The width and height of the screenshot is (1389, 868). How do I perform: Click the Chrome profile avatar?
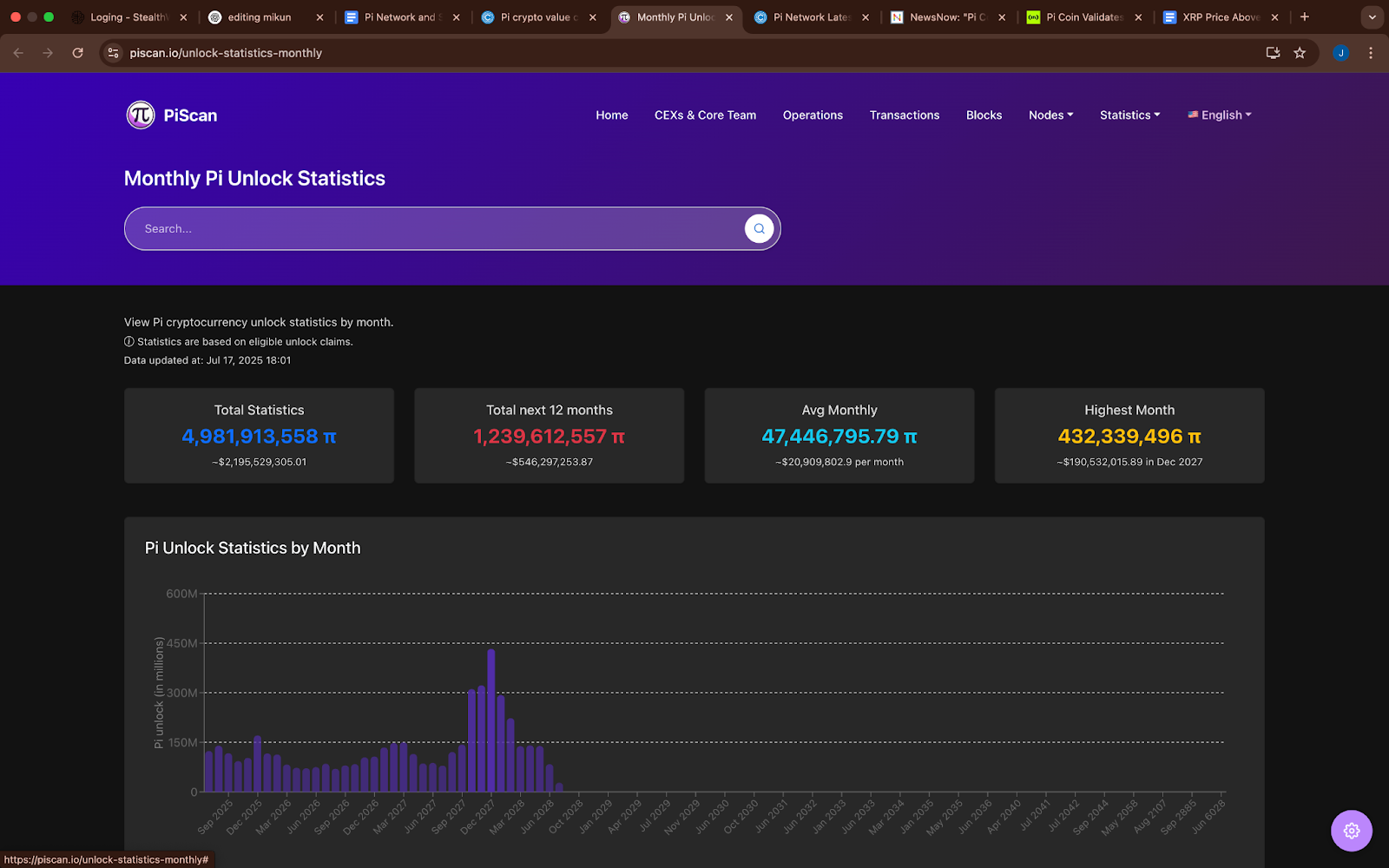click(1340, 53)
